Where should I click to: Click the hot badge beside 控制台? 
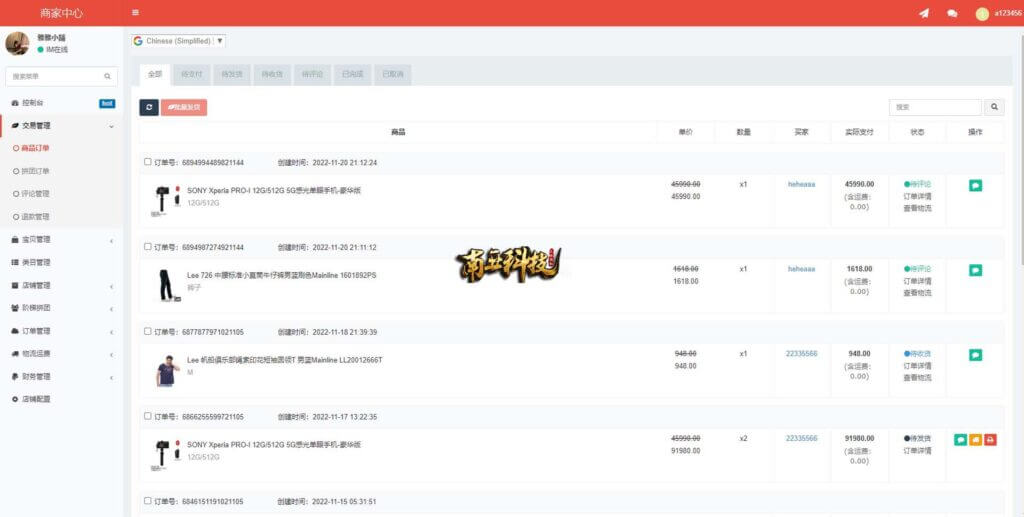tap(107, 103)
